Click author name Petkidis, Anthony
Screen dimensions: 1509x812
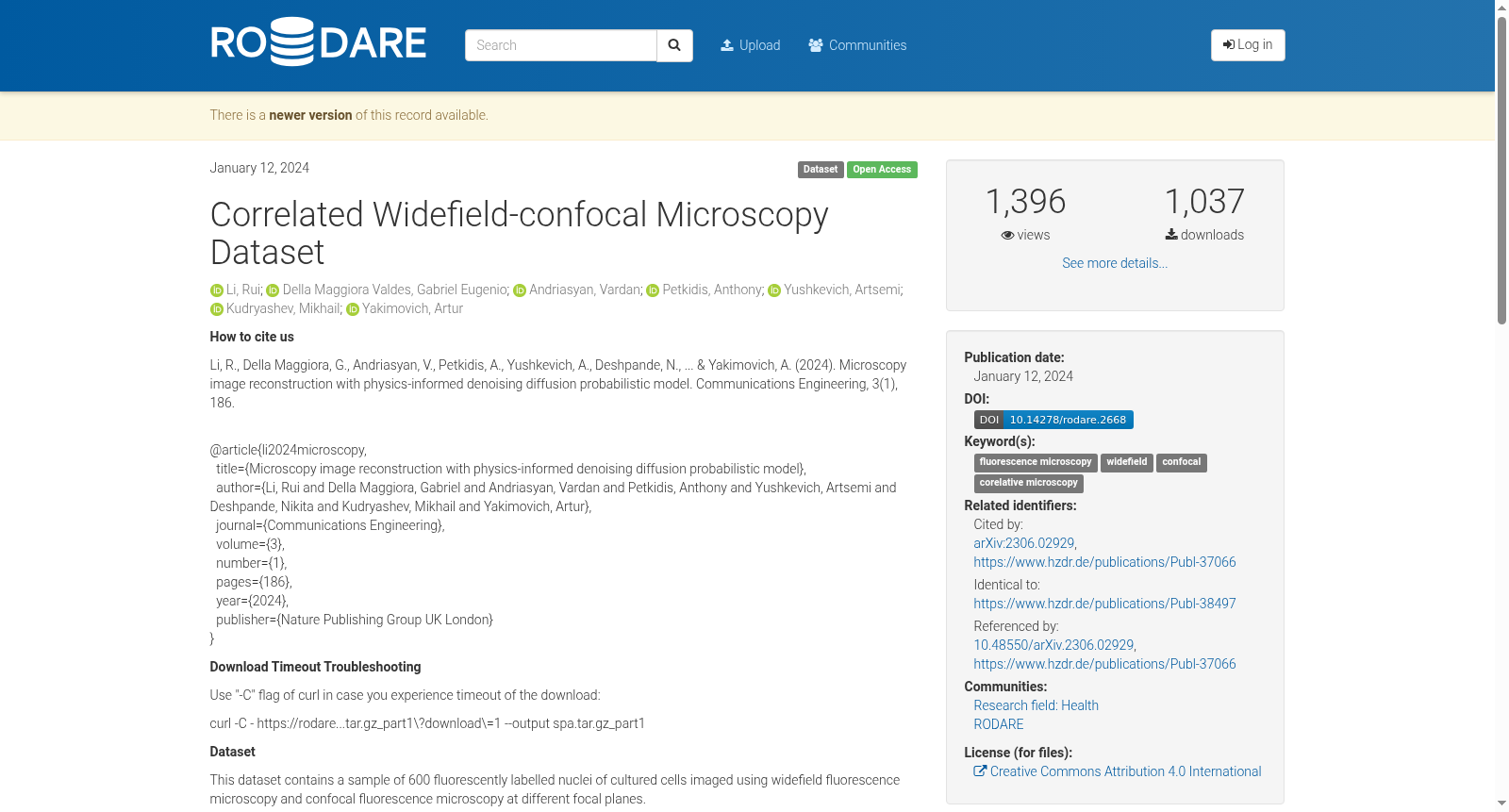(x=712, y=290)
